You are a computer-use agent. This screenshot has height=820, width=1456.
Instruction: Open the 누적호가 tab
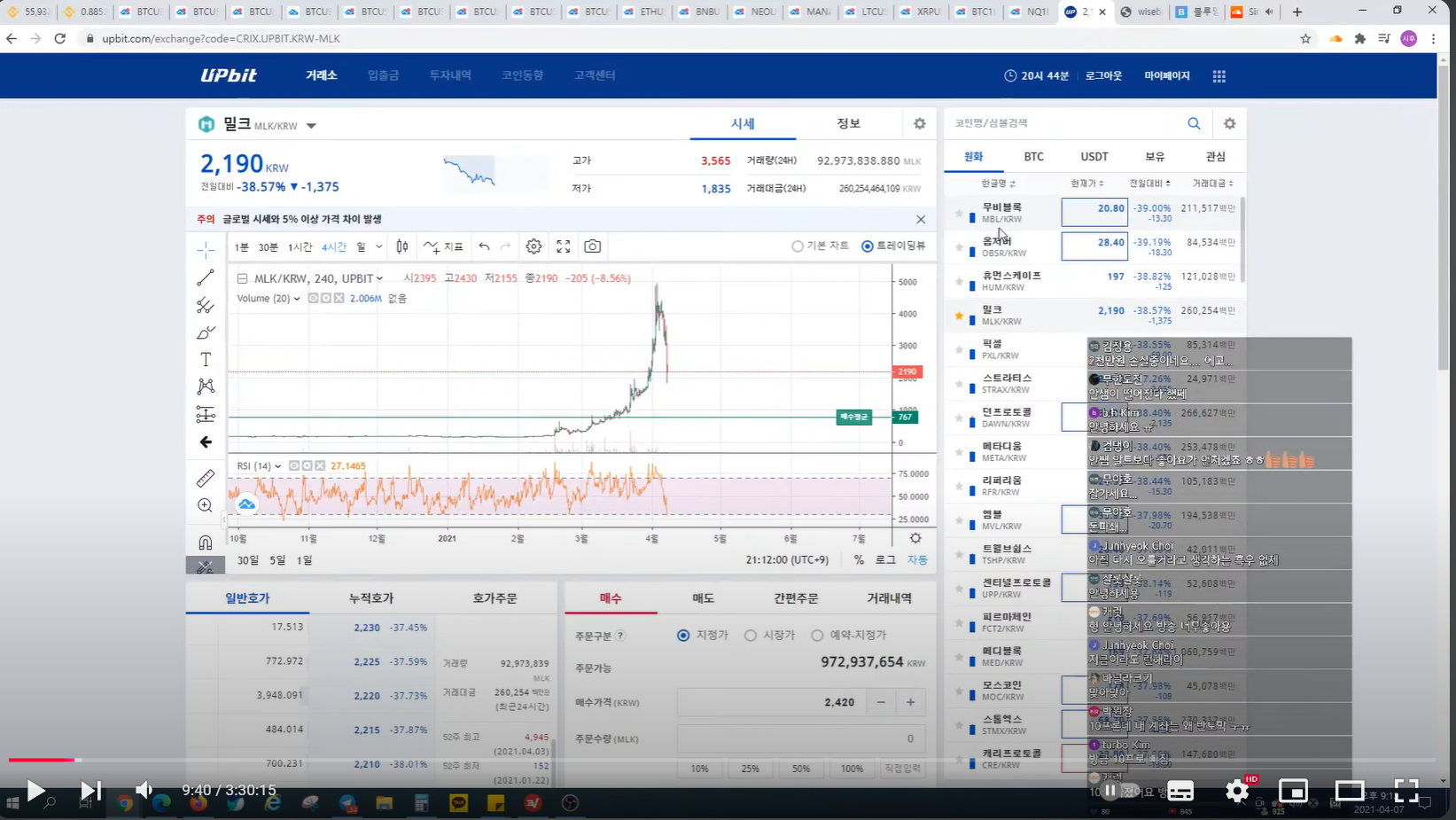371,598
